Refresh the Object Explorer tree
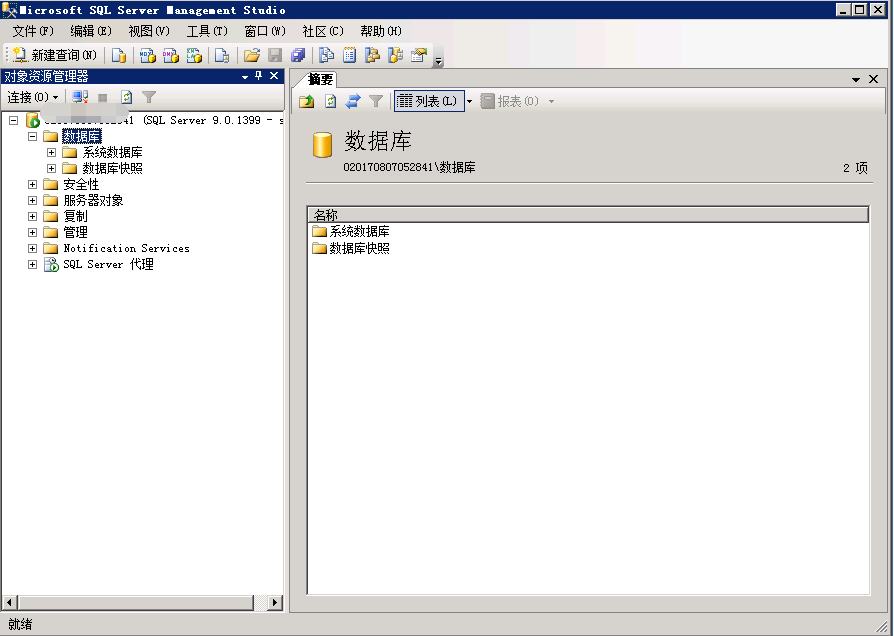 tap(126, 97)
